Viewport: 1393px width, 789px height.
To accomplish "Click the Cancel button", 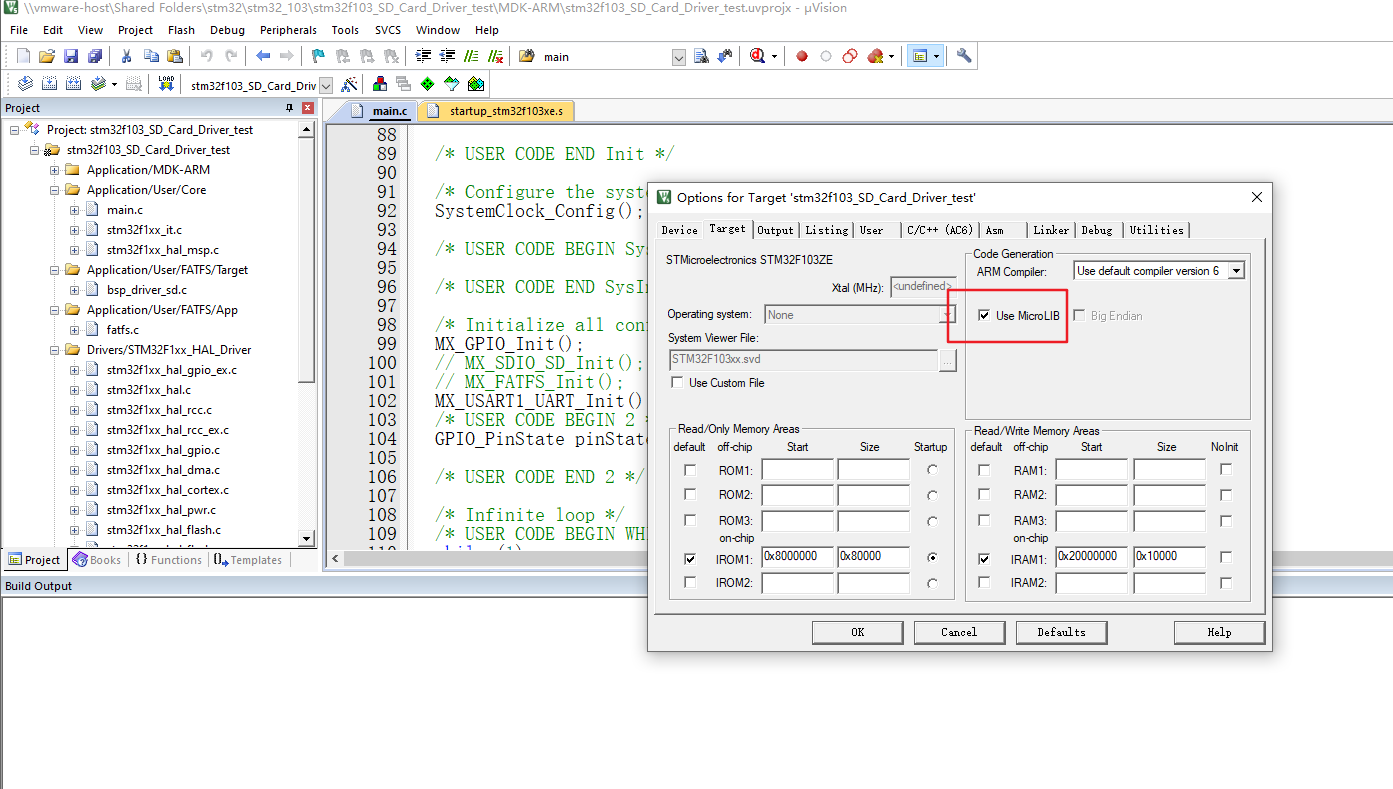I will (x=959, y=632).
